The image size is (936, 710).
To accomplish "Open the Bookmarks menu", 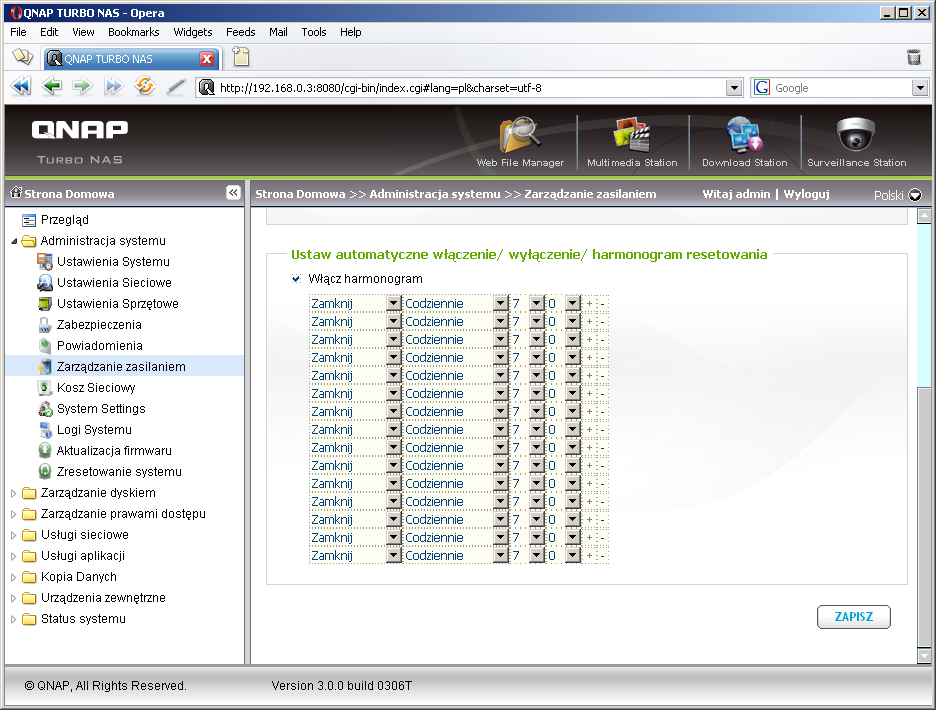I will point(134,32).
